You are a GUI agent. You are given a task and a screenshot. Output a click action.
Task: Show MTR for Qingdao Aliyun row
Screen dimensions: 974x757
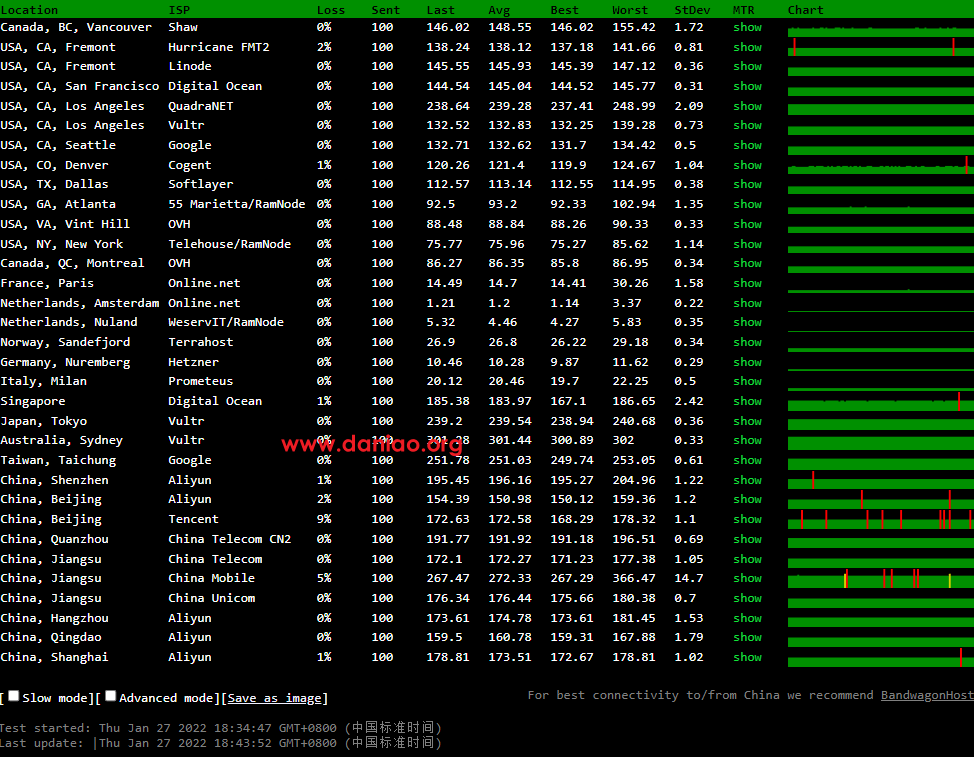pyautogui.click(x=747, y=637)
